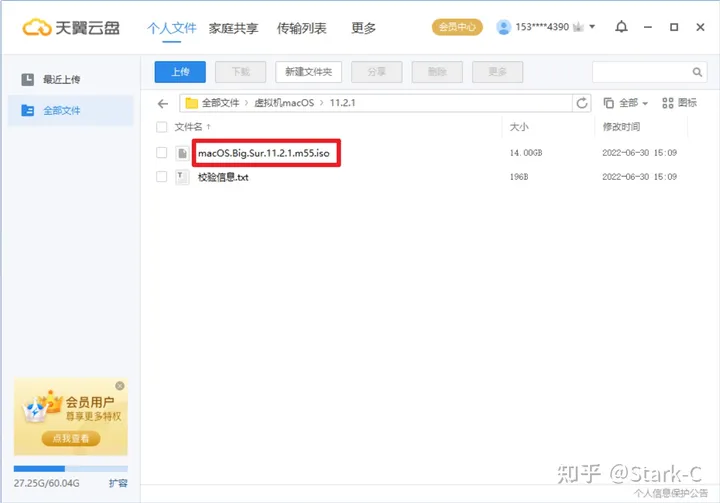Click the txt file type icon

182,177
